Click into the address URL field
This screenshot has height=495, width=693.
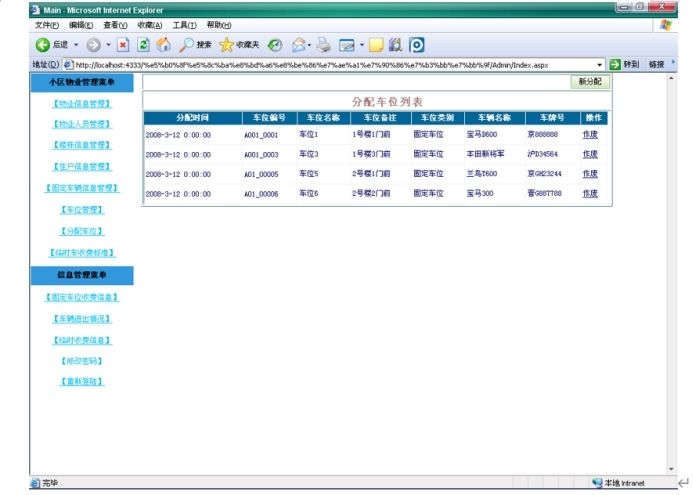(x=334, y=65)
